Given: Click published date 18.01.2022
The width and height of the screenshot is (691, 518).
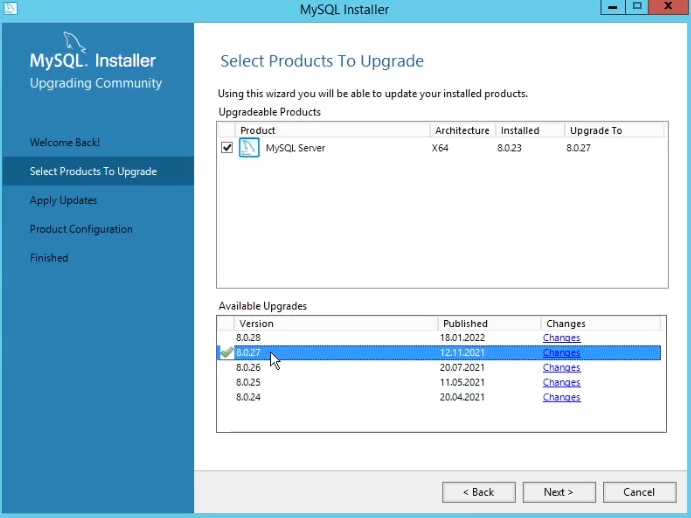Looking at the screenshot, I should (462, 338).
